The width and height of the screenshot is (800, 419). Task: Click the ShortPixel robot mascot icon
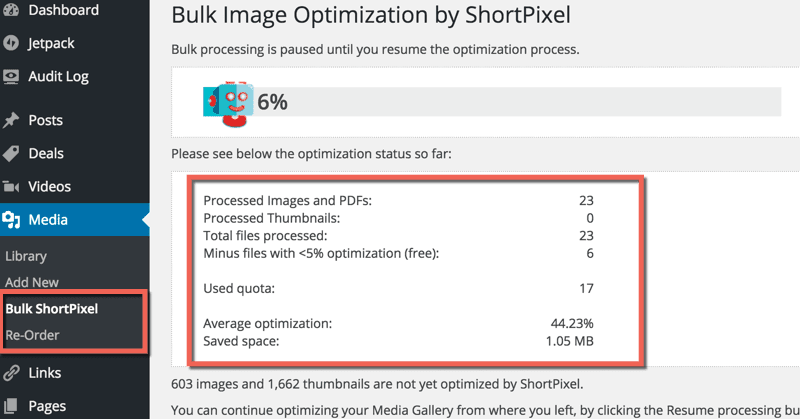(229, 102)
